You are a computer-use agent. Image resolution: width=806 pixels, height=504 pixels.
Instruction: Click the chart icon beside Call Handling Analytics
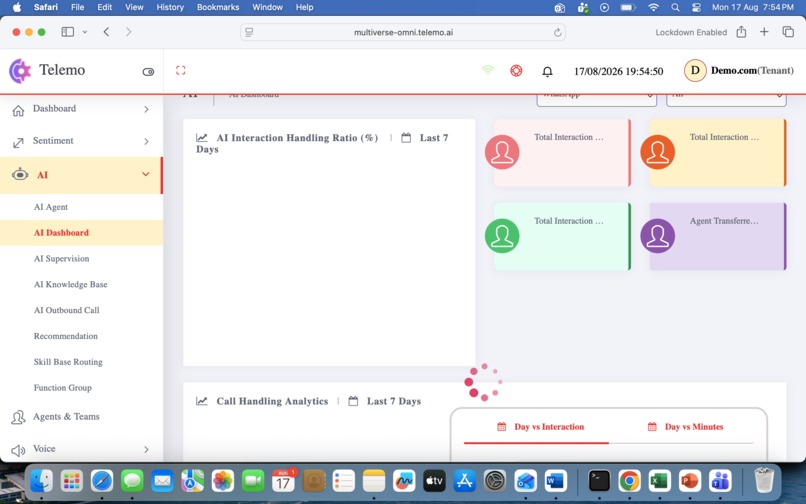click(202, 401)
